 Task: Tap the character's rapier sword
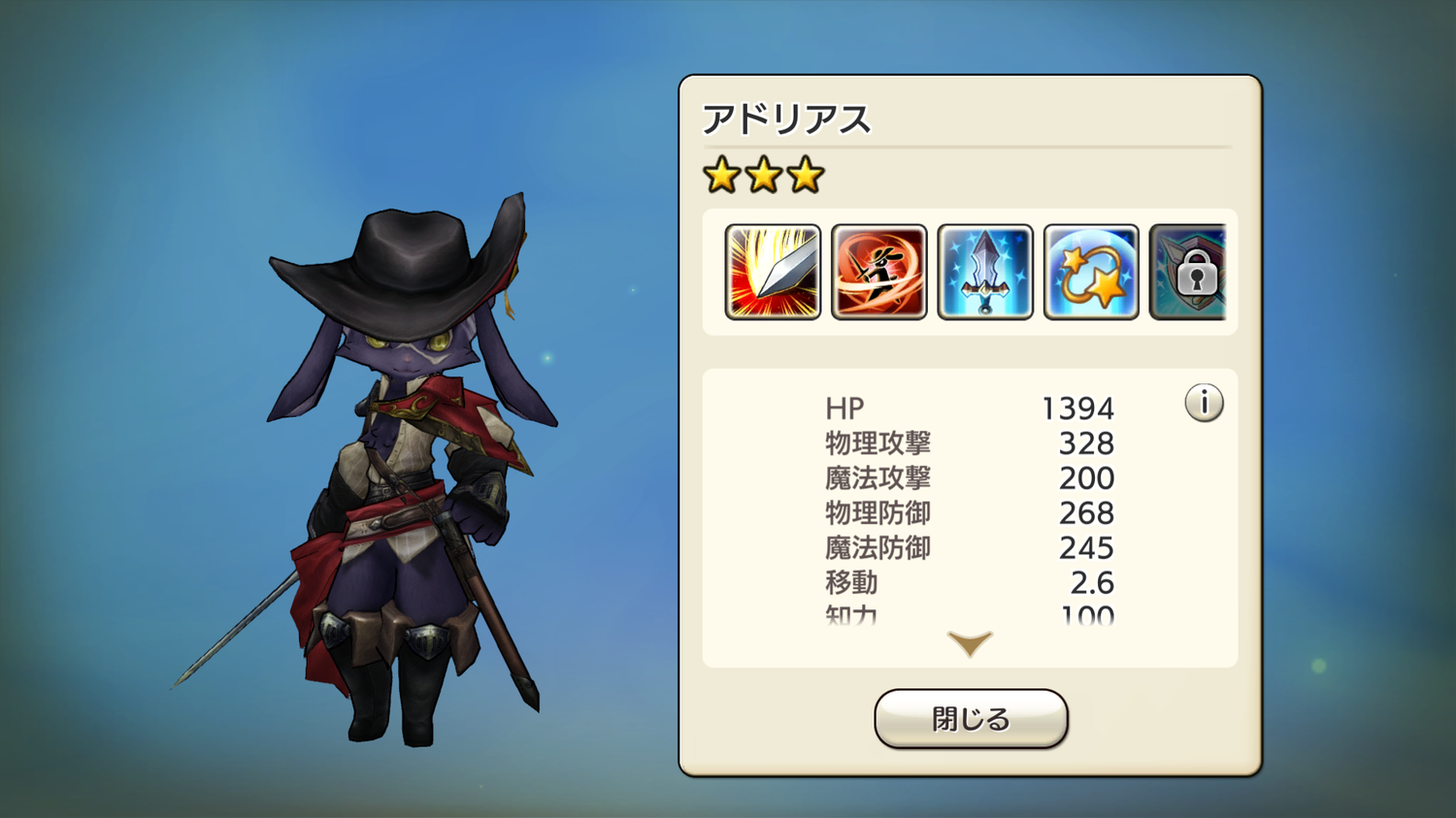(238, 631)
